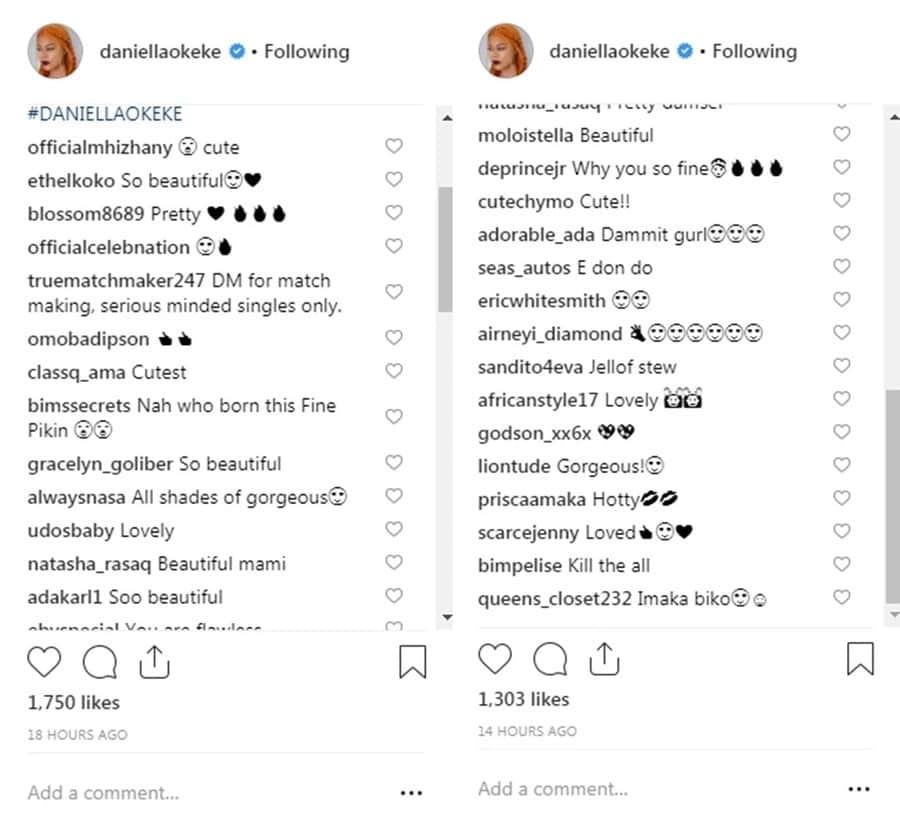
Task: Like ethelkoko's 'So beautiful' comment
Action: pyautogui.click(x=394, y=180)
